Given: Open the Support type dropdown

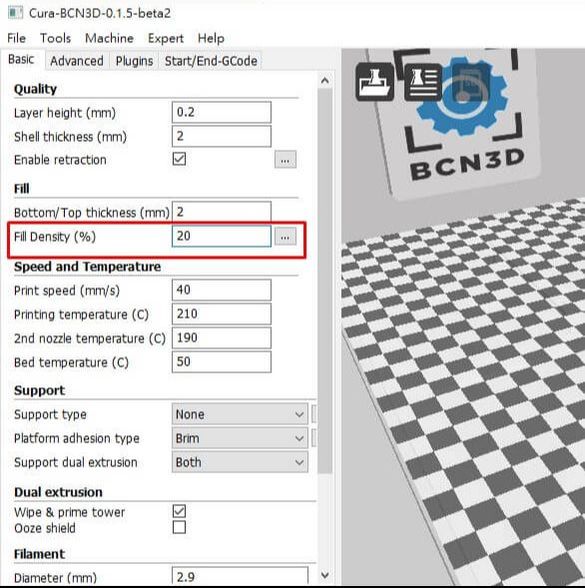Looking at the screenshot, I should [x=240, y=414].
